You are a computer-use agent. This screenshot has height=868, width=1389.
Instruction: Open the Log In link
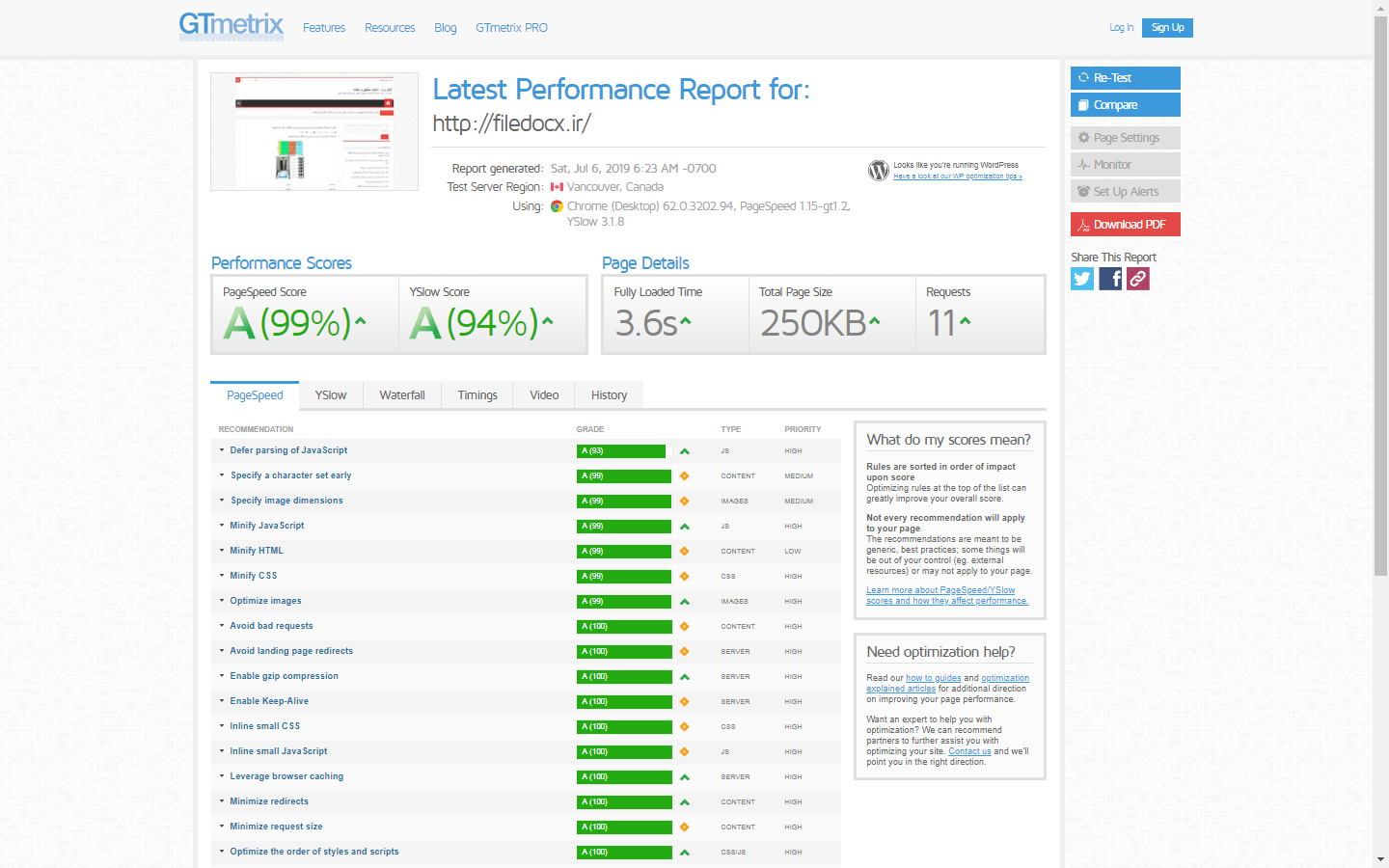pyautogui.click(x=1121, y=28)
